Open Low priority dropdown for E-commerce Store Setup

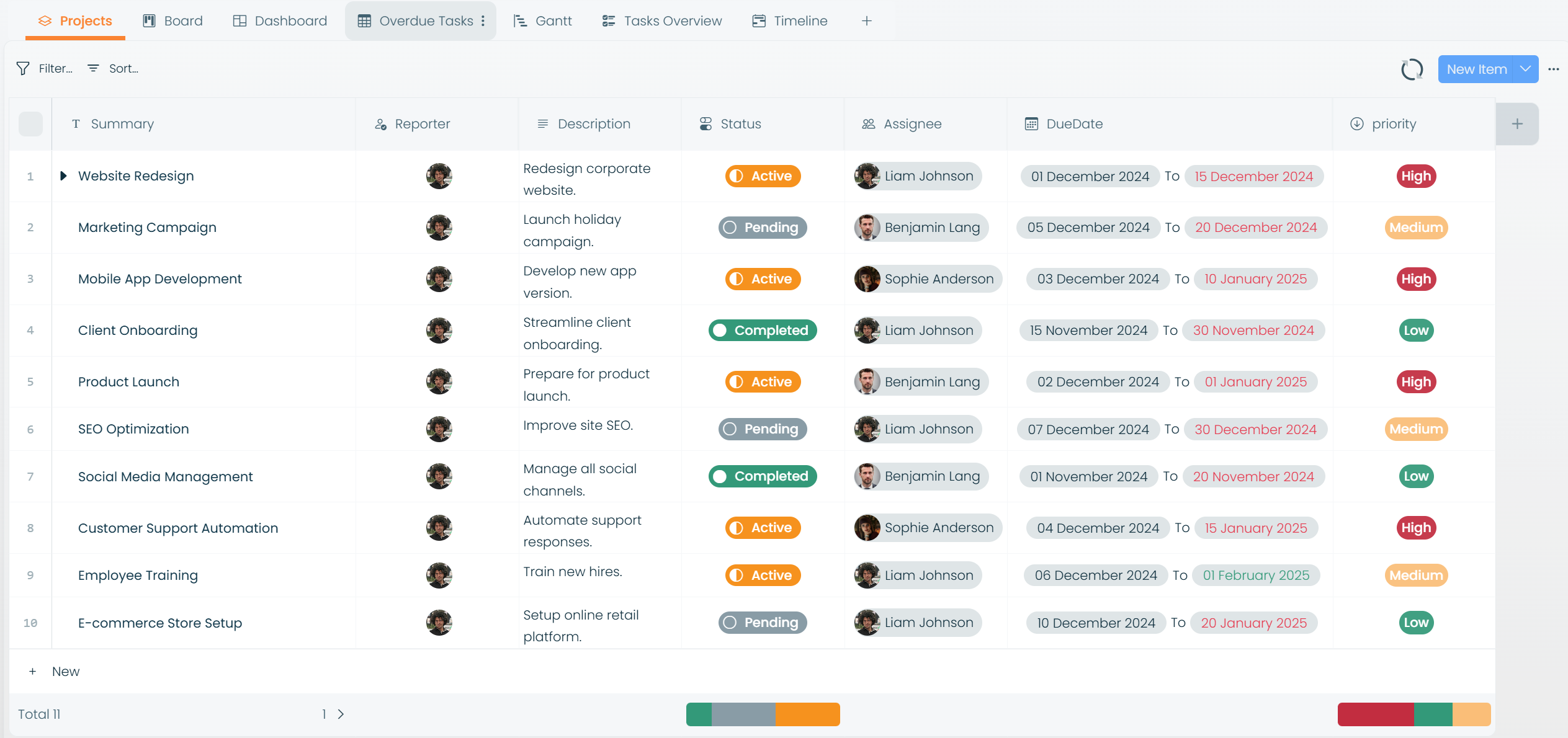[x=1416, y=623]
